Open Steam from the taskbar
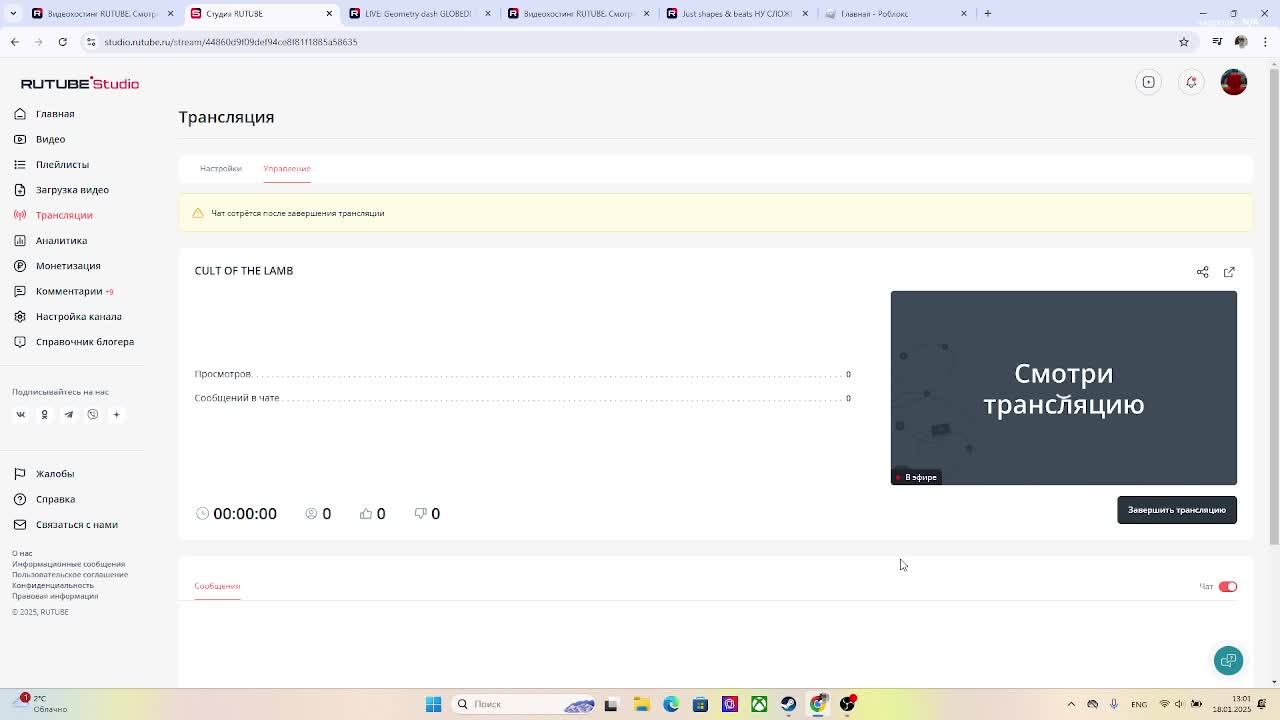This screenshot has height=720, width=1280. pos(789,705)
